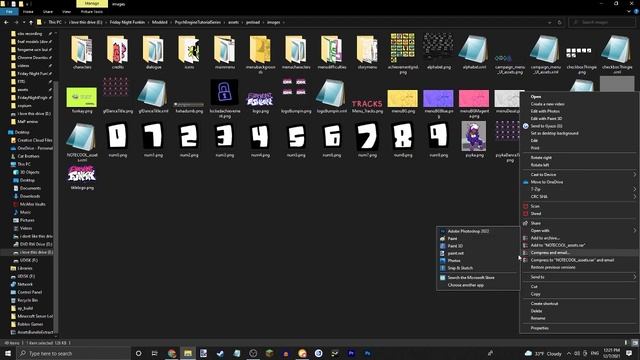Choose Delete in the context menu

coord(536,311)
